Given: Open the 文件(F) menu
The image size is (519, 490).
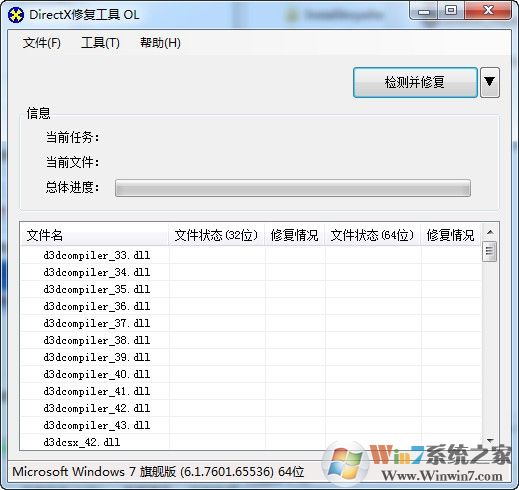Looking at the screenshot, I should pos(42,43).
